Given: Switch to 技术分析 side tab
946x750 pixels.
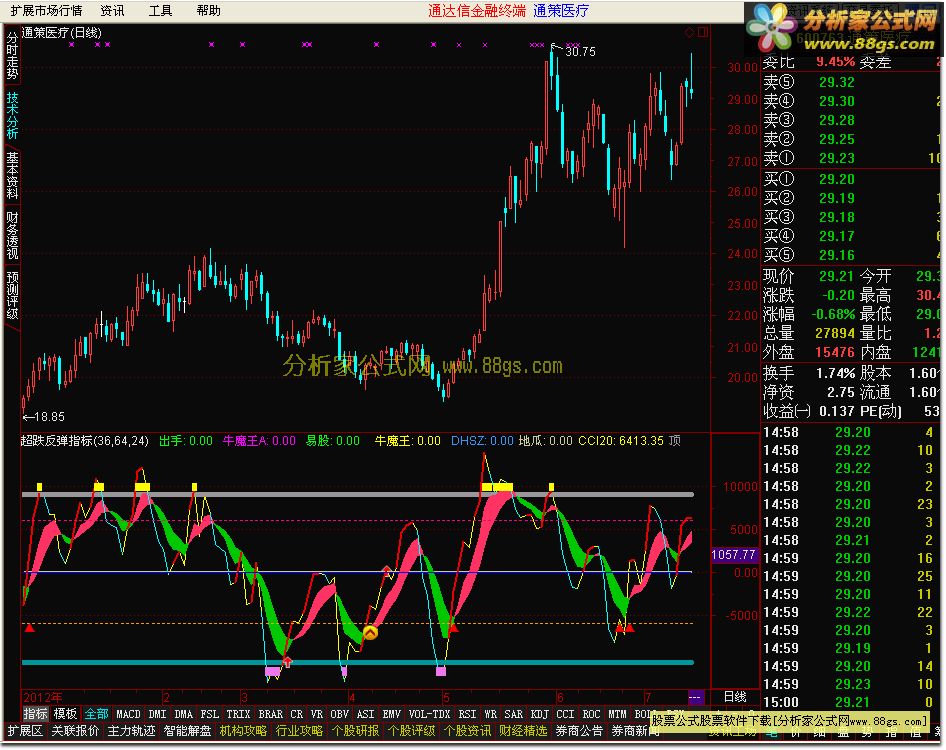Looking at the screenshot, I should [12, 116].
